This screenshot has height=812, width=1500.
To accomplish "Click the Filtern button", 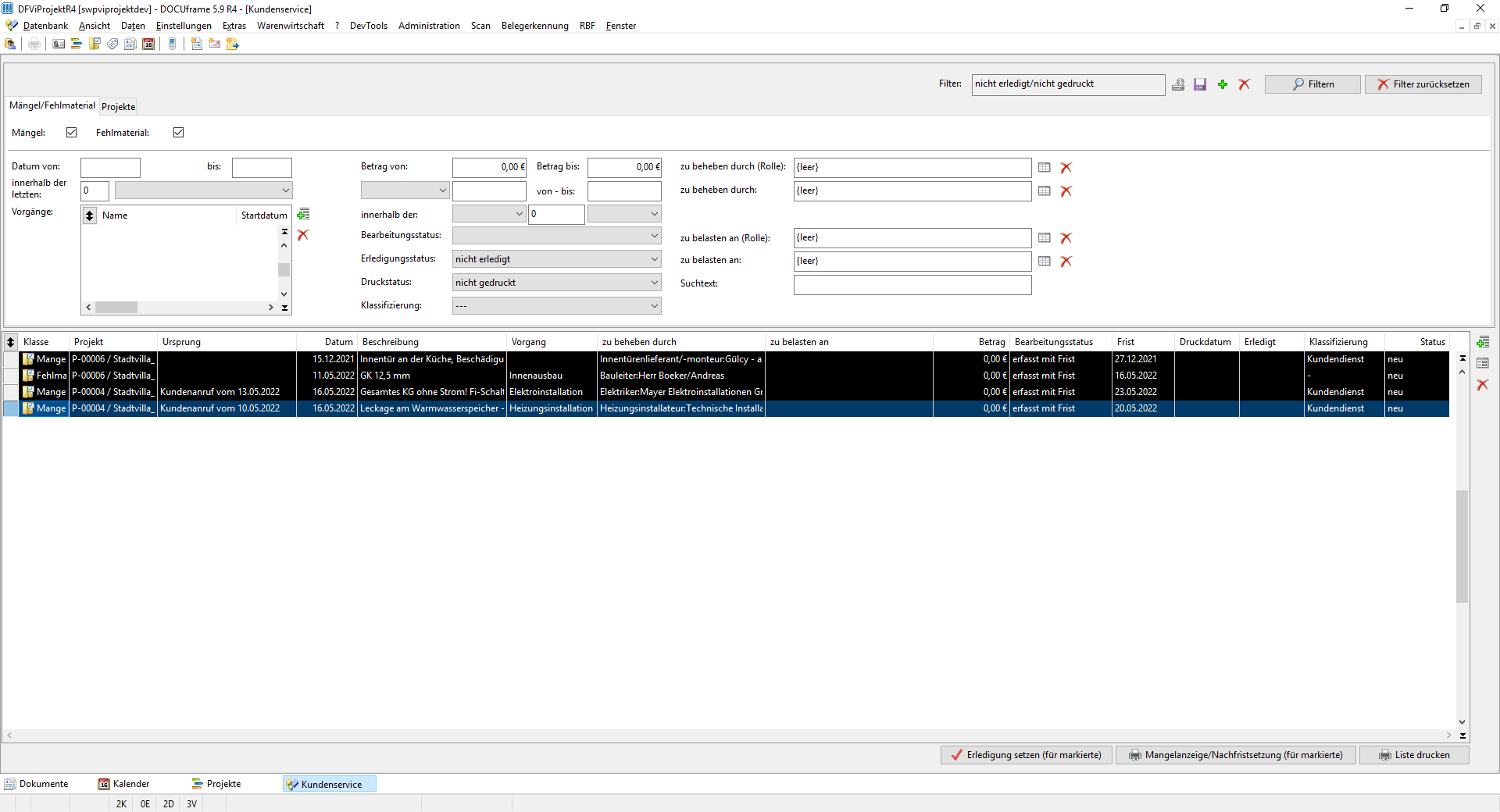I will point(1312,84).
